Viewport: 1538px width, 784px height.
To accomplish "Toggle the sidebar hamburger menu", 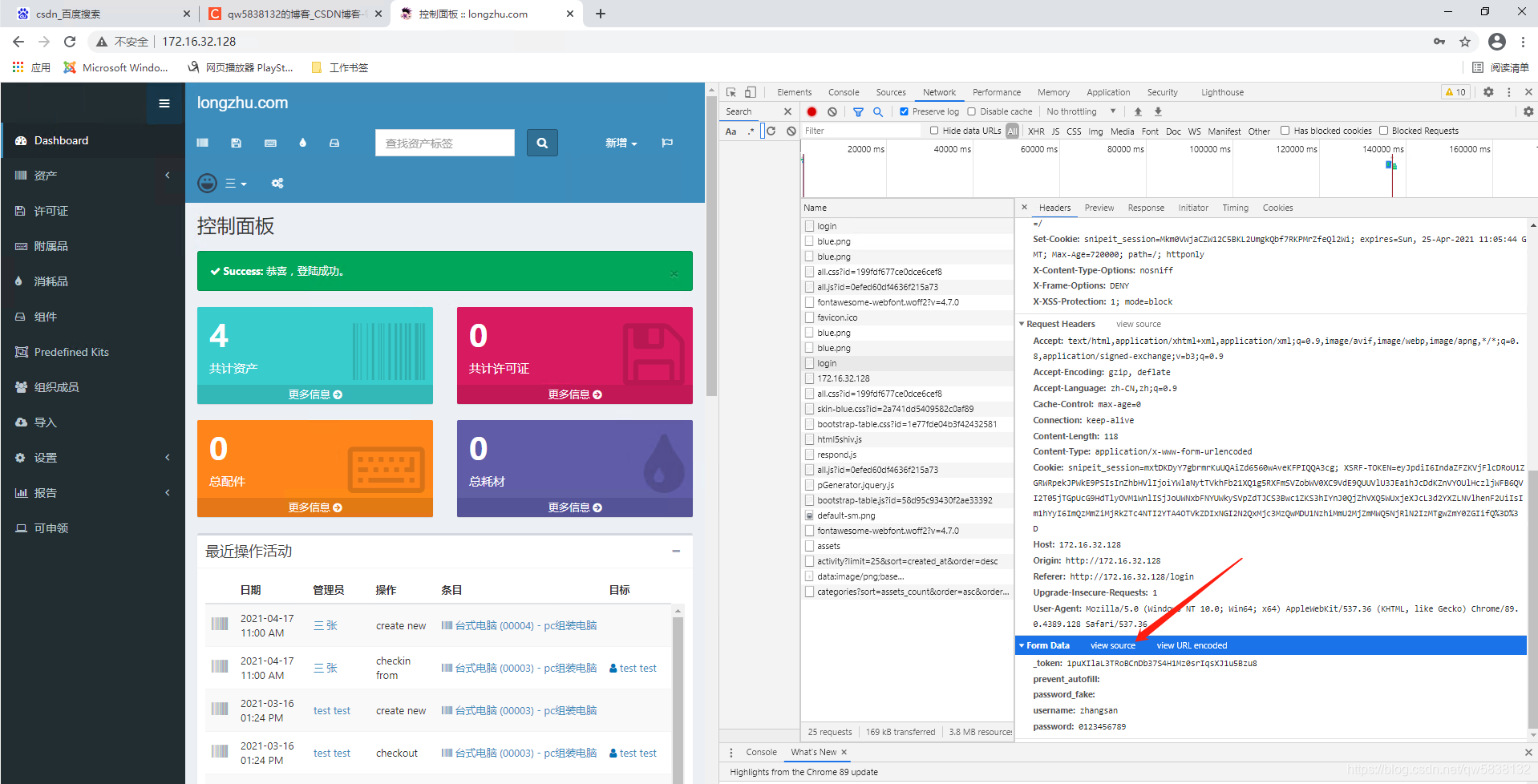I will pos(164,103).
